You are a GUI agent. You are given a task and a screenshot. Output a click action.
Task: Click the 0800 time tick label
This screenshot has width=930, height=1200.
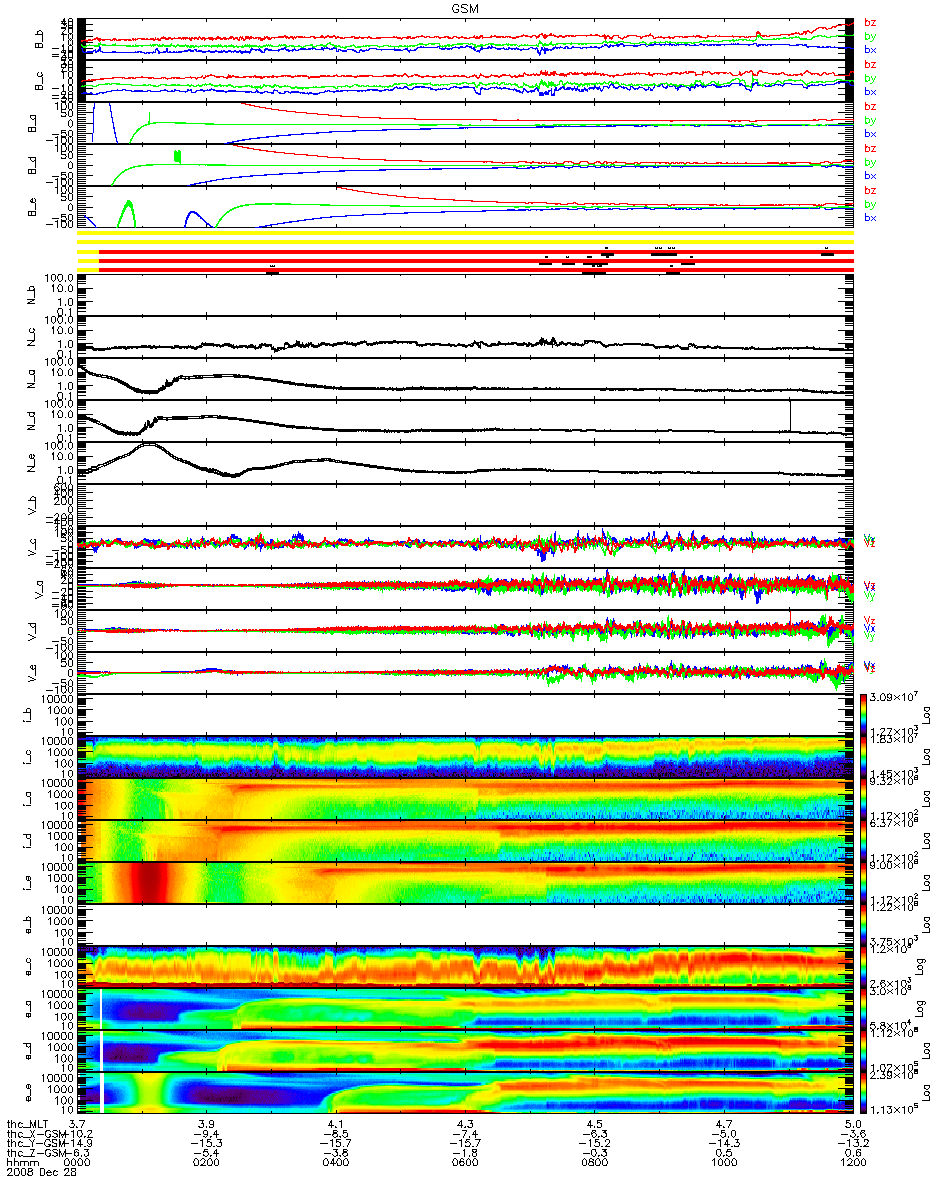point(593,1163)
